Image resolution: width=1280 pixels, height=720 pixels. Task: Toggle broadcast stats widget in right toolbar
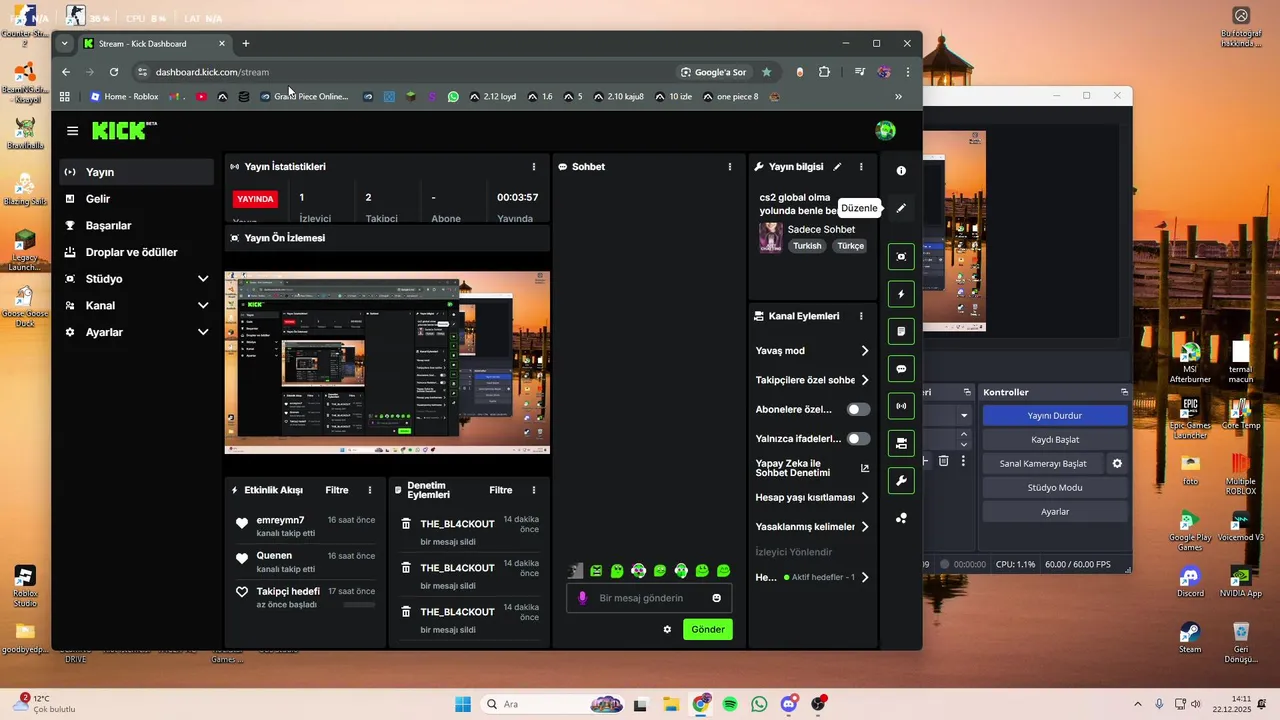pos(901,406)
